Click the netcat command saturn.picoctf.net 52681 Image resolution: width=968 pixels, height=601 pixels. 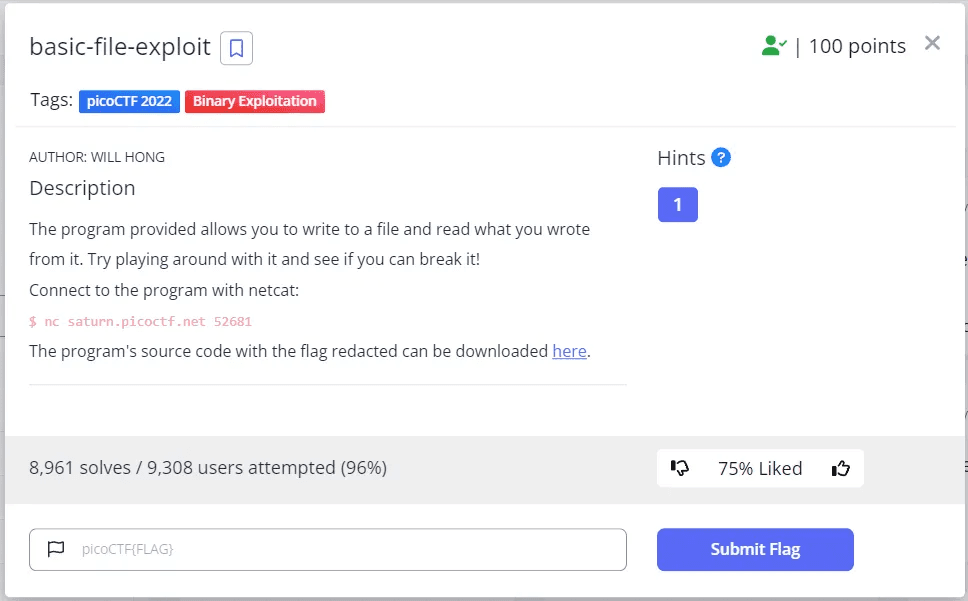tap(141, 321)
